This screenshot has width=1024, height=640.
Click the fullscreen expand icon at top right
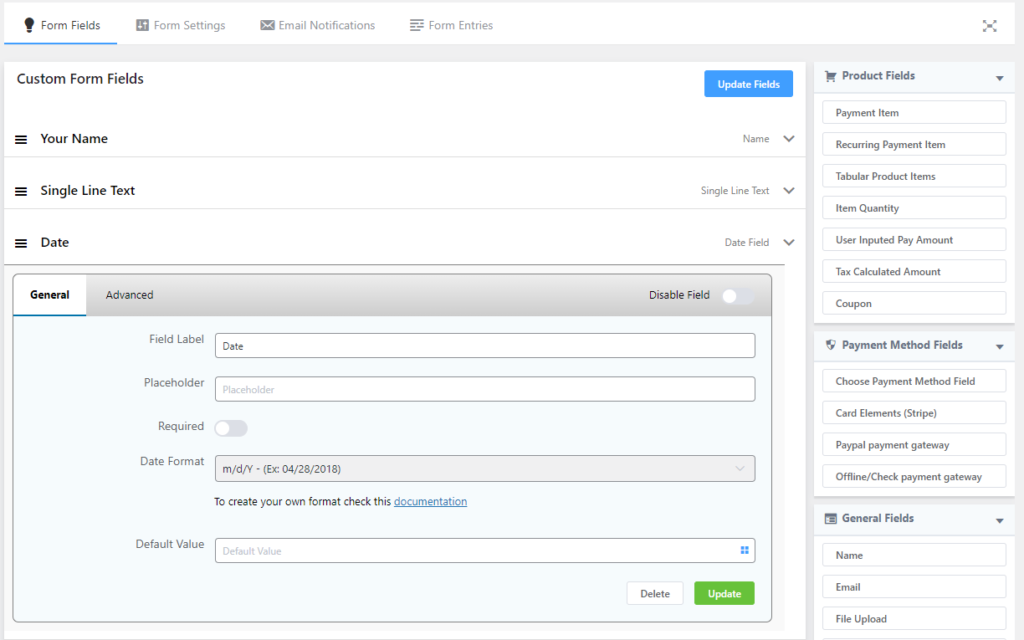click(x=989, y=26)
